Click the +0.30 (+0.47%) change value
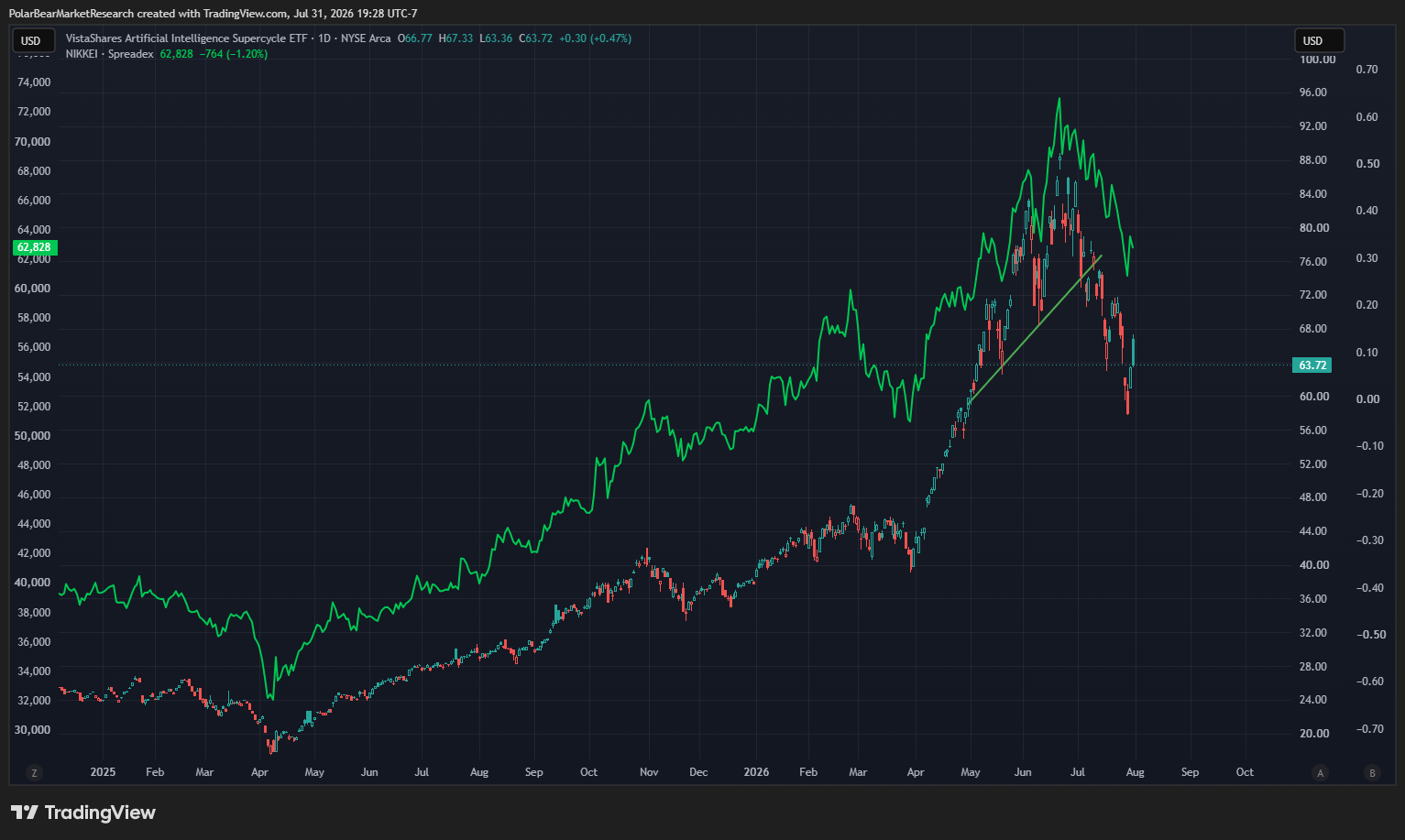Viewport: 1405px width, 840px height. 596,38
